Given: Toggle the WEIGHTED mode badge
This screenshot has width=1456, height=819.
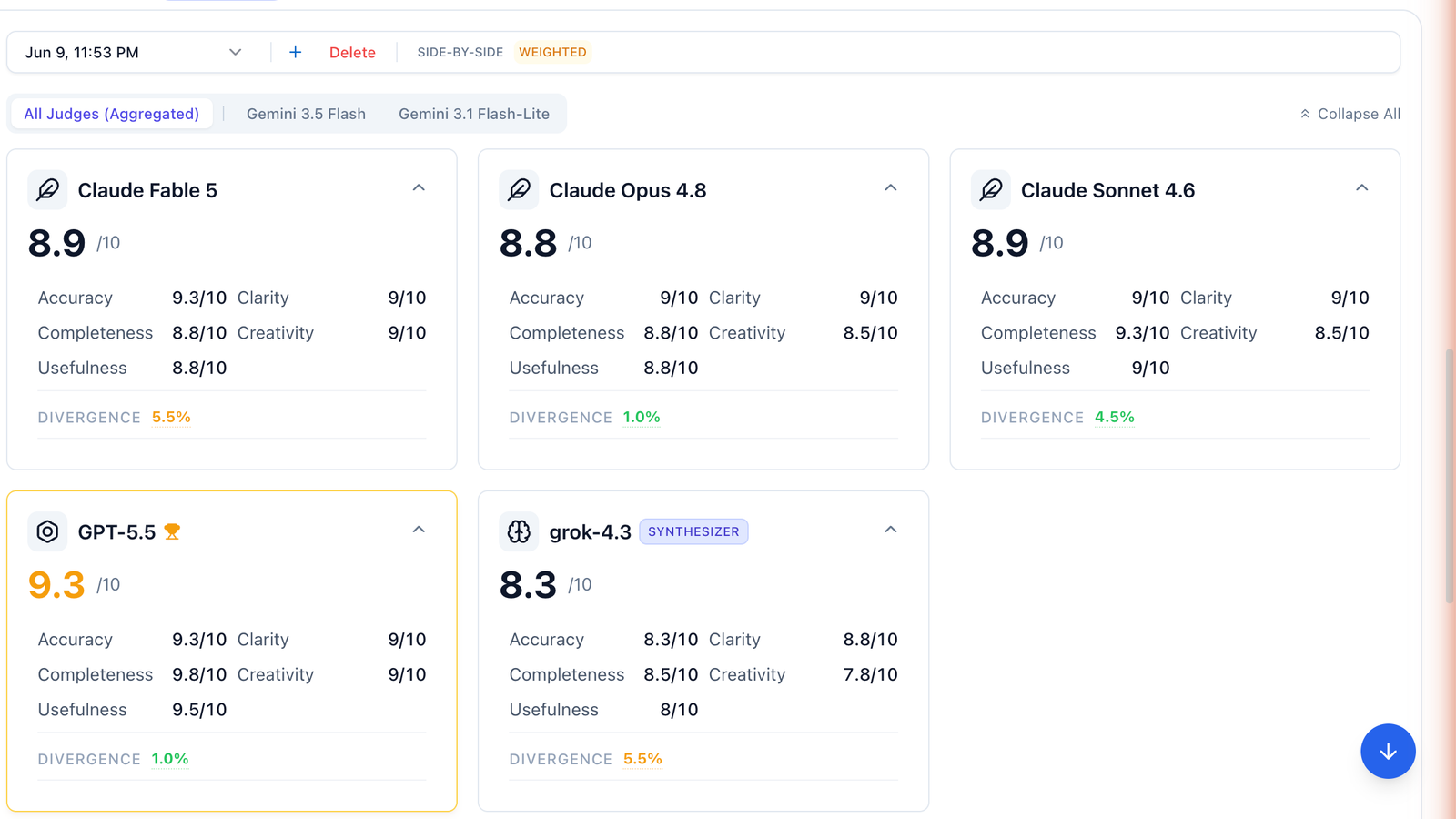Looking at the screenshot, I should click(552, 53).
